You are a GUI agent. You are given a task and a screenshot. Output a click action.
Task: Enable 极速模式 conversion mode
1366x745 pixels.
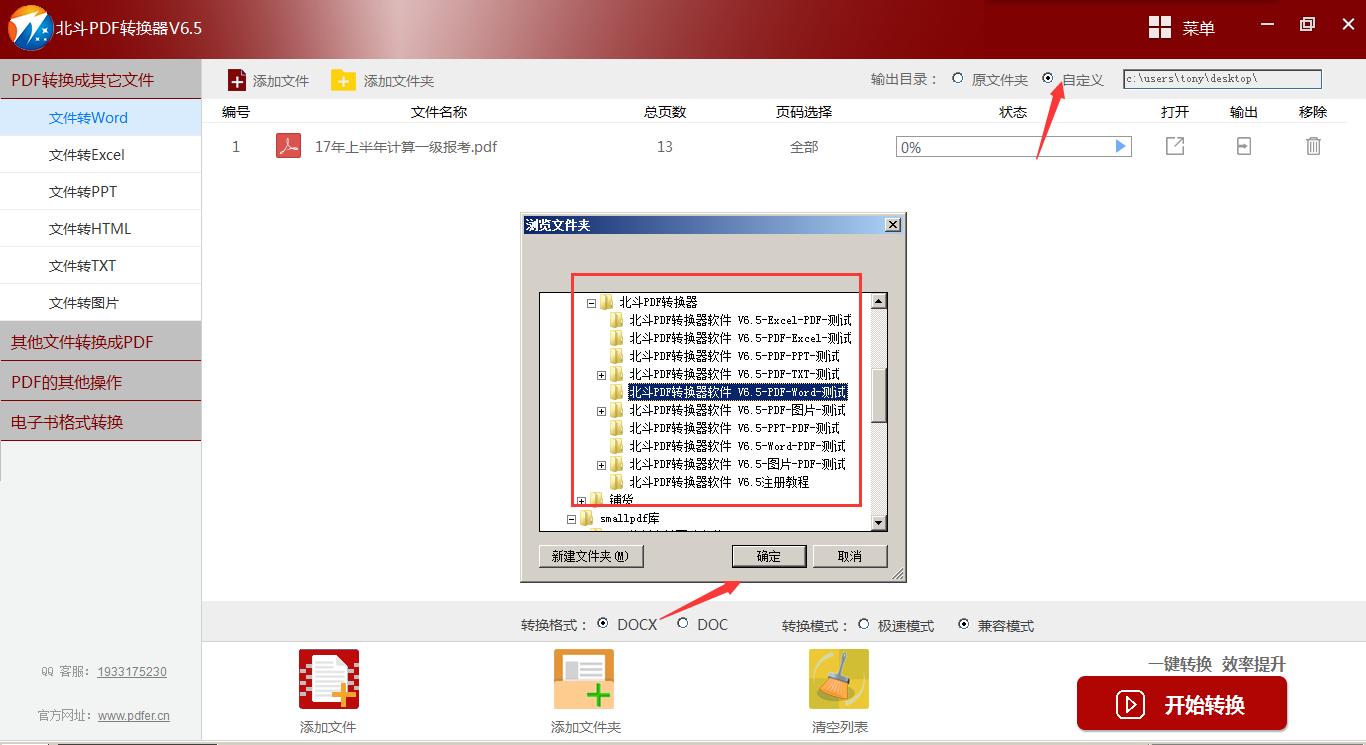pyautogui.click(x=863, y=624)
